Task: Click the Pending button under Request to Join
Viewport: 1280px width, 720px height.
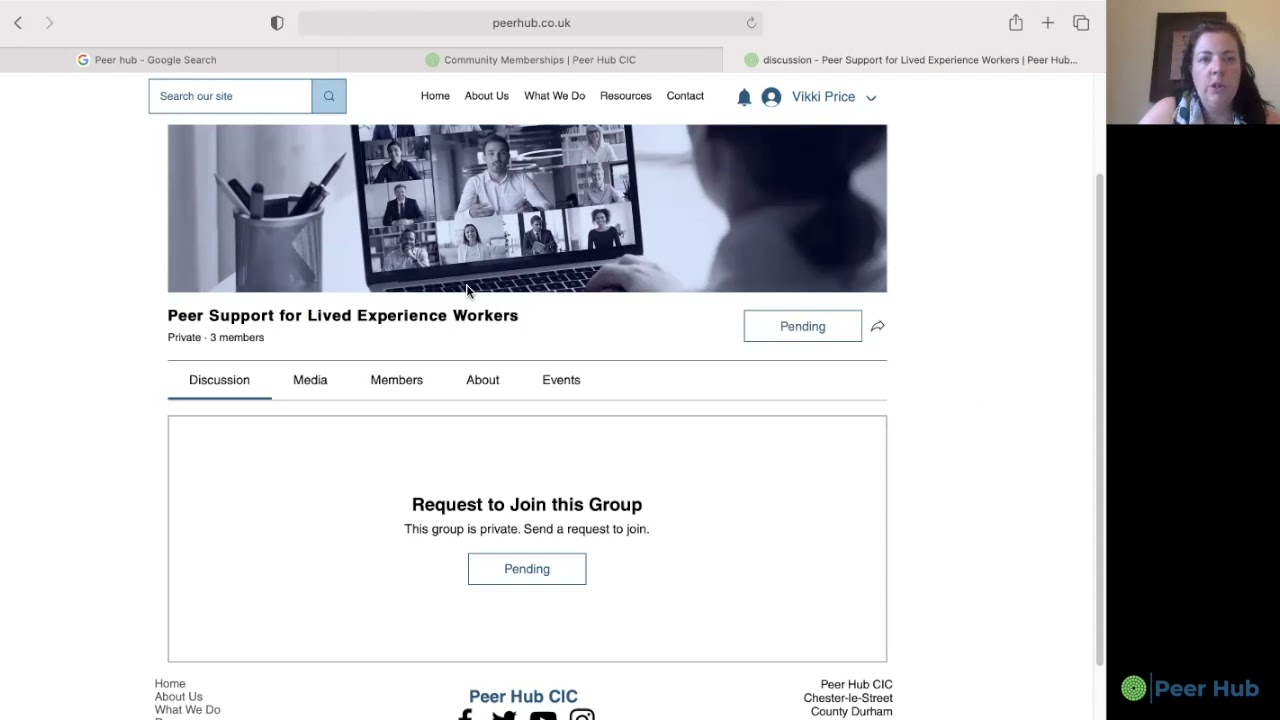Action: tap(527, 569)
